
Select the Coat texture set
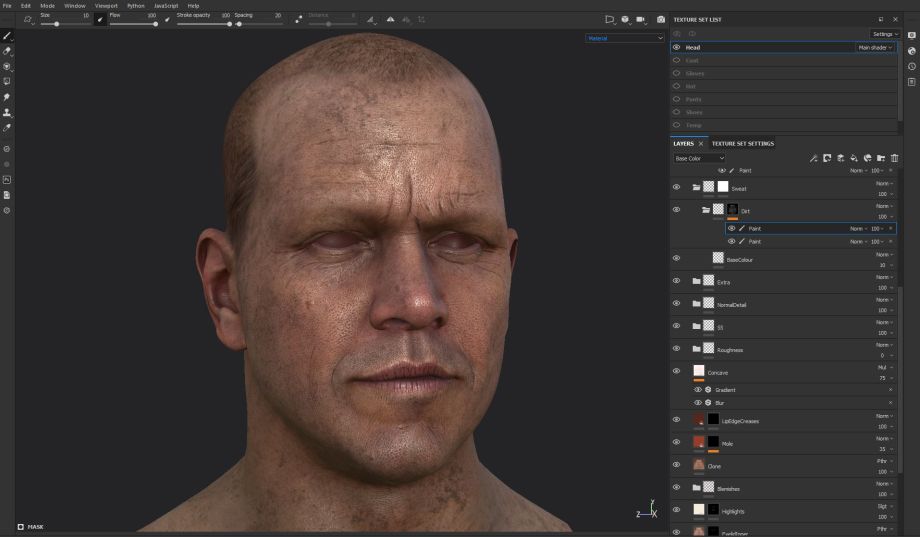(x=692, y=60)
